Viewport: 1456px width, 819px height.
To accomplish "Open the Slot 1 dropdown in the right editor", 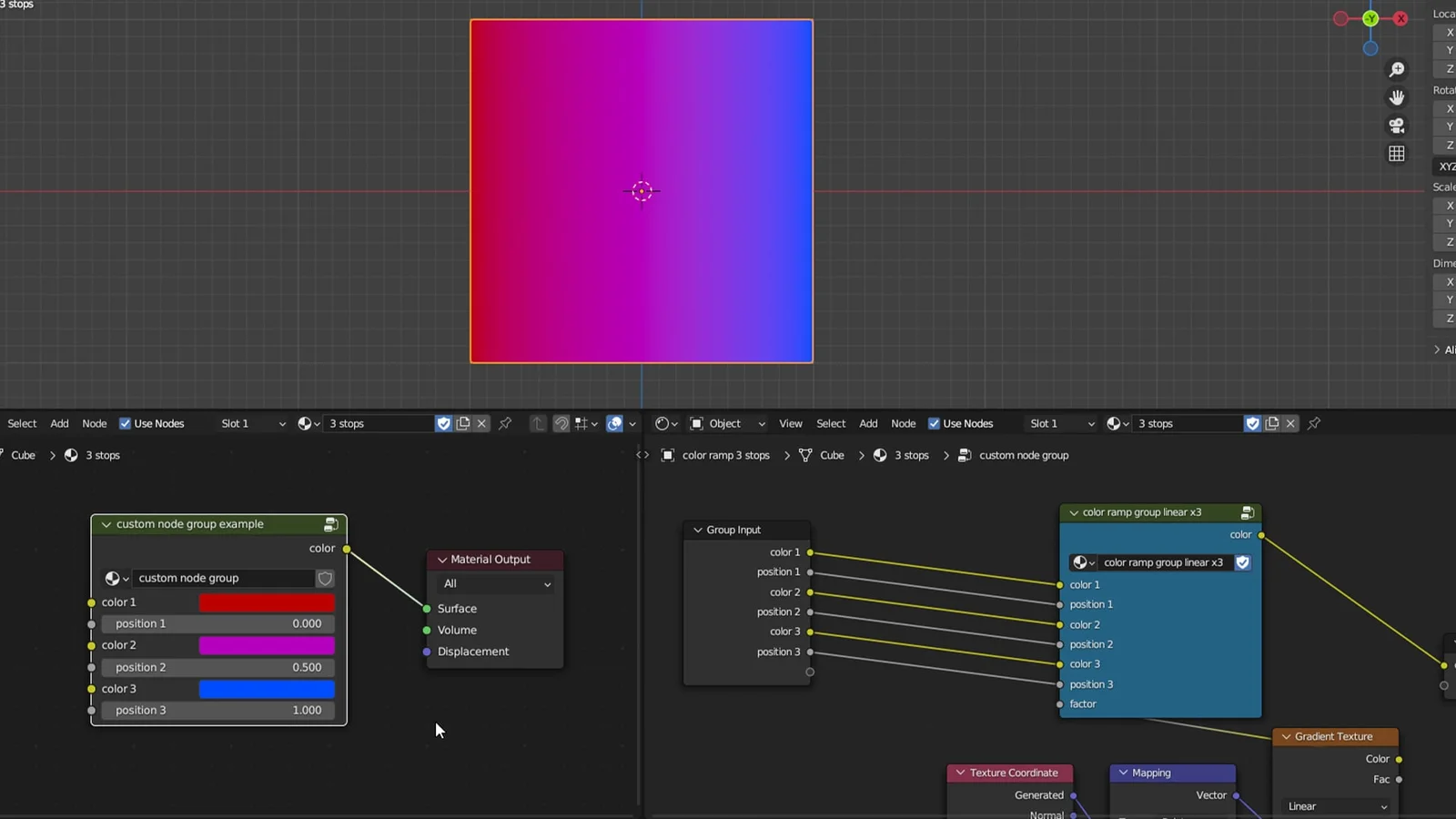I will click(1060, 423).
